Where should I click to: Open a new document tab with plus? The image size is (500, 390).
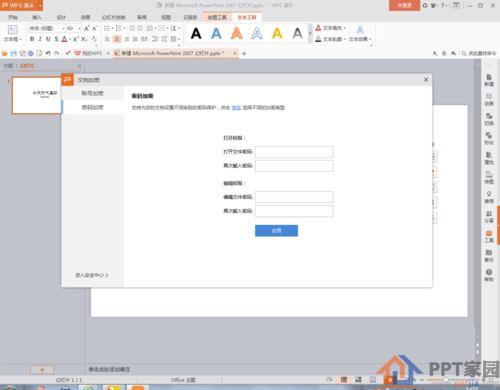point(244,53)
